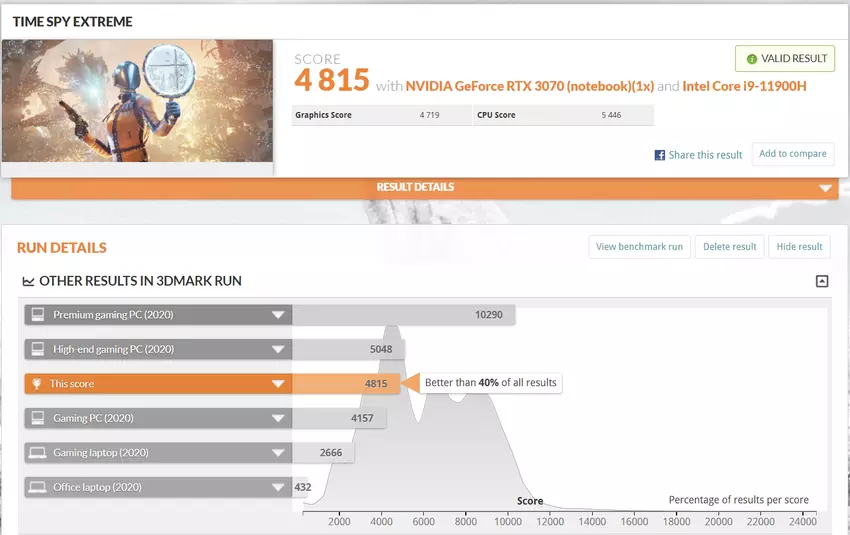Click the High-end gaming PC monitor icon
850x535 pixels.
38,349
